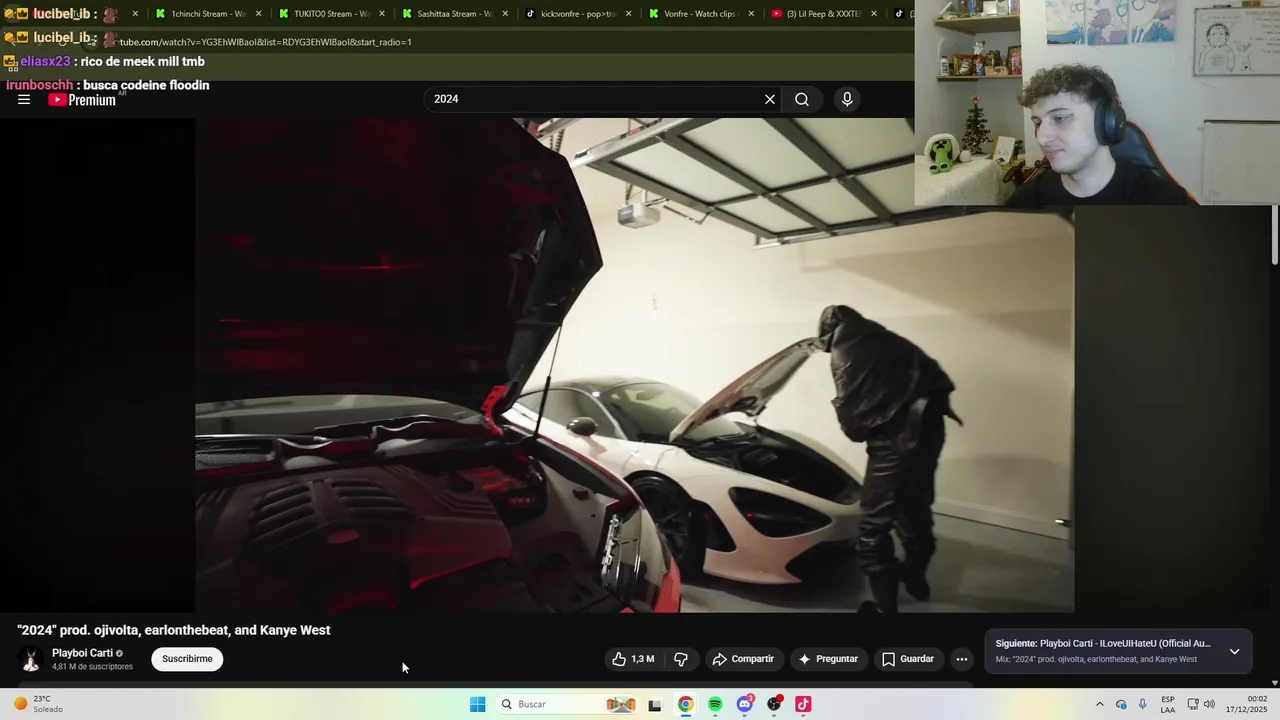Open OBS Studio from the taskbar
This screenshot has height=720, width=1280.
[774, 704]
